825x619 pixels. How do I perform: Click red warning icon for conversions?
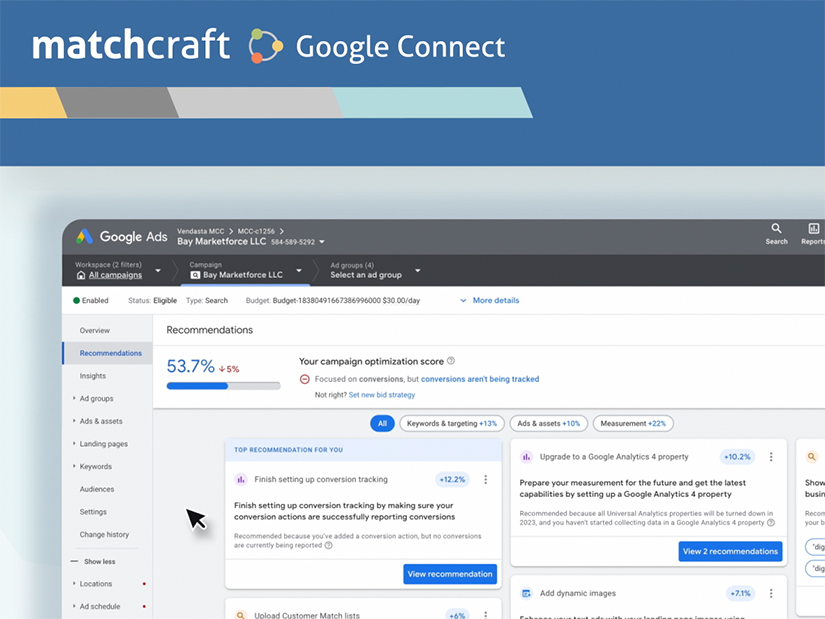[x=305, y=379]
